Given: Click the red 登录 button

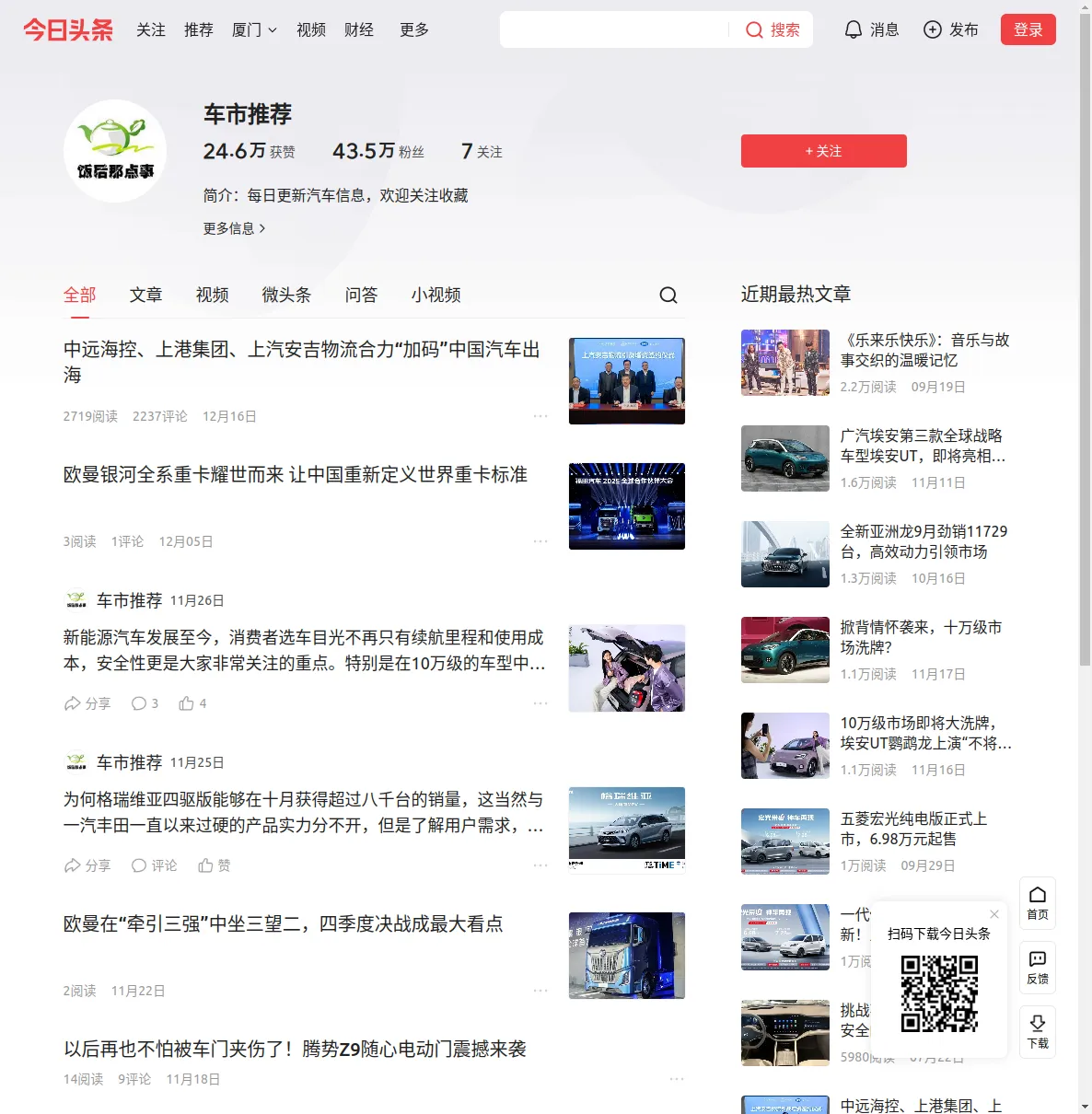Looking at the screenshot, I should [1028, 29].
